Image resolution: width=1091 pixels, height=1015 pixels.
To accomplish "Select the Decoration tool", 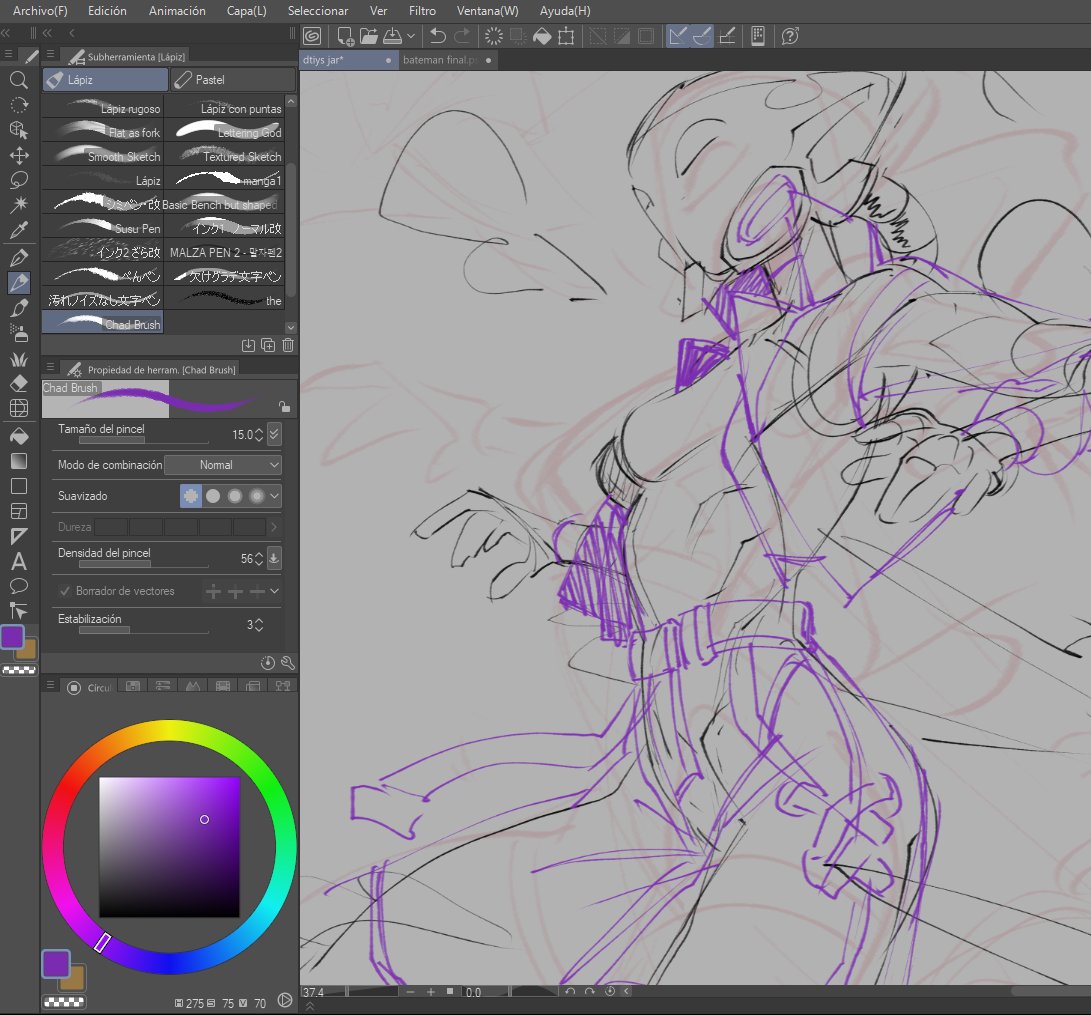I will coord(19,358).
